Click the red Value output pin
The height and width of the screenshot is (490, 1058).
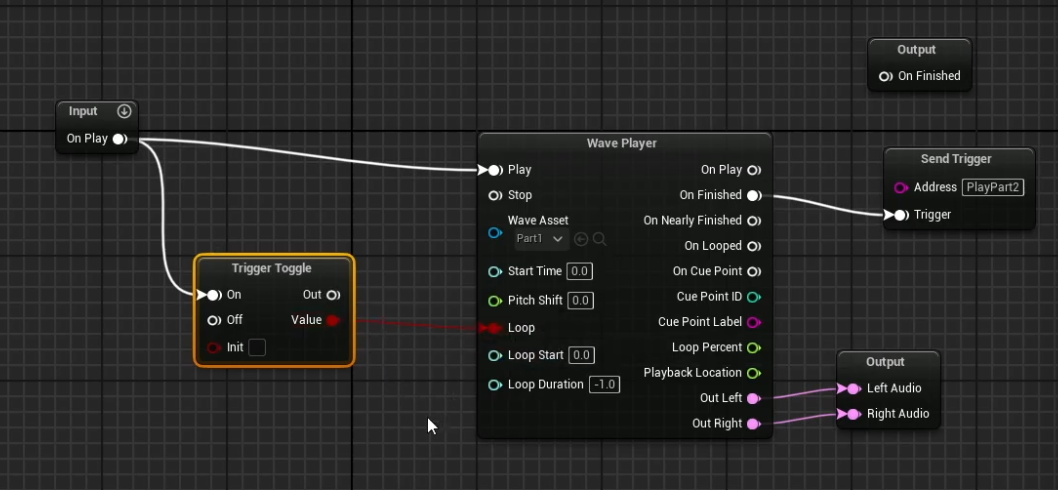coord(333,320)
